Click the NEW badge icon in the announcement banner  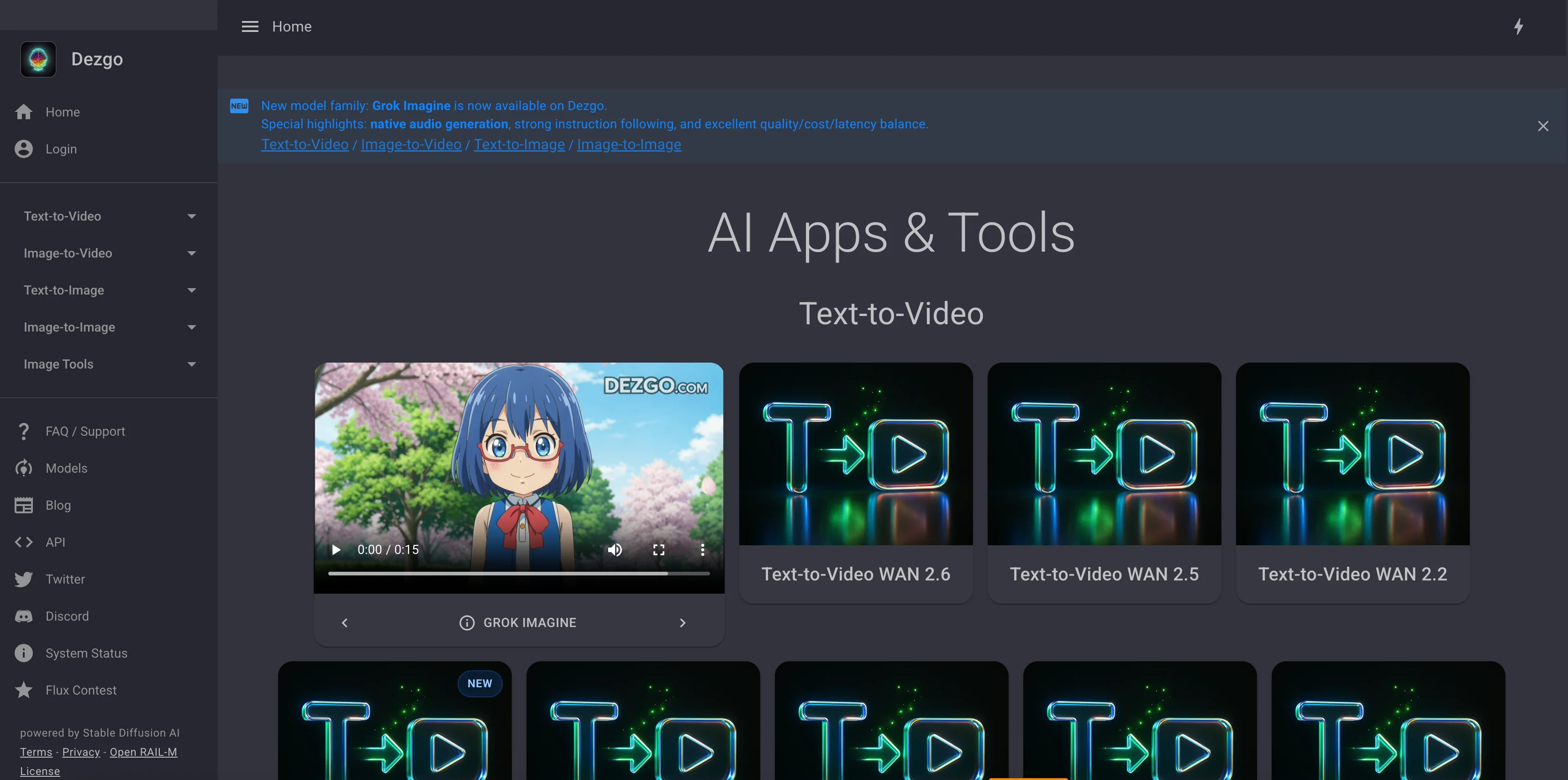click(x=239, y=106)
